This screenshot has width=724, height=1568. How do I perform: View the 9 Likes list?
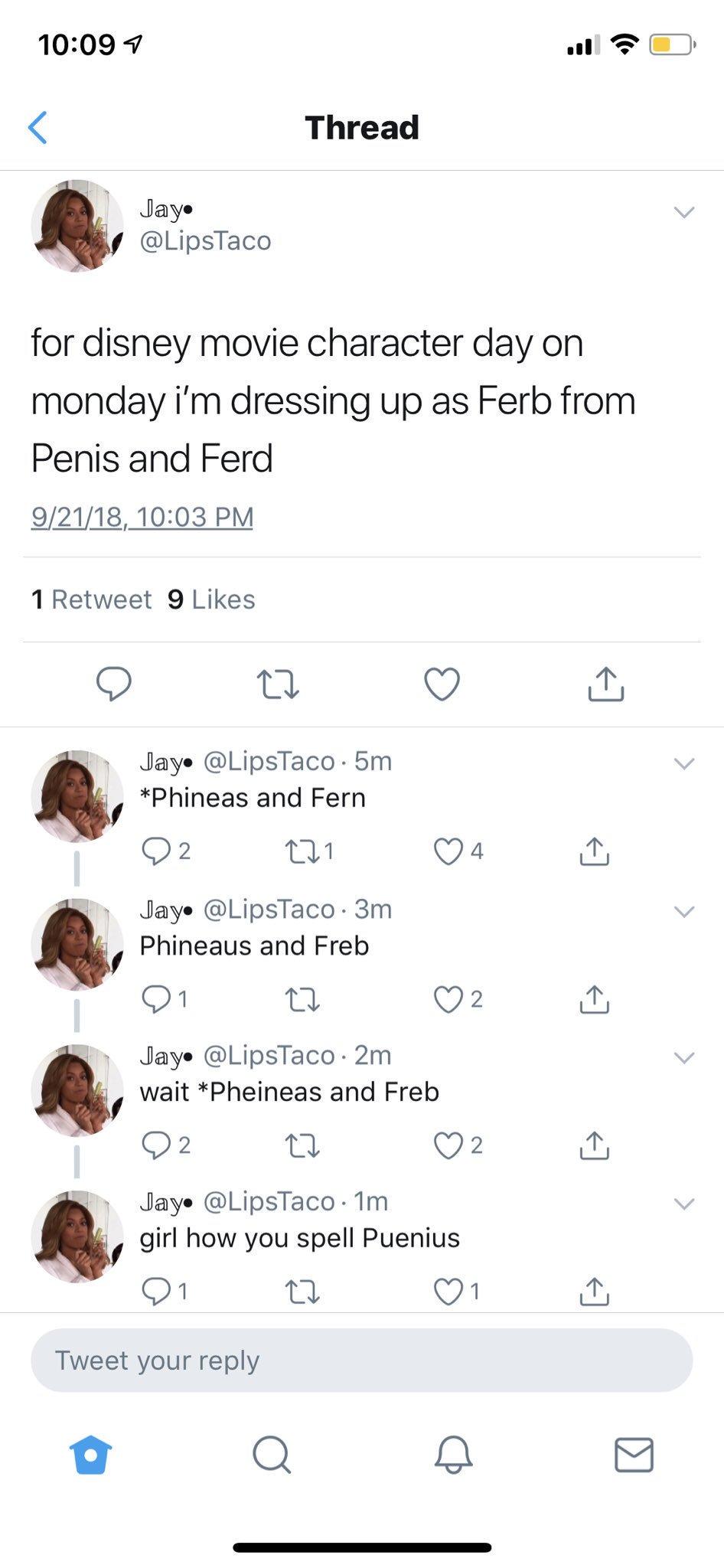211,599
